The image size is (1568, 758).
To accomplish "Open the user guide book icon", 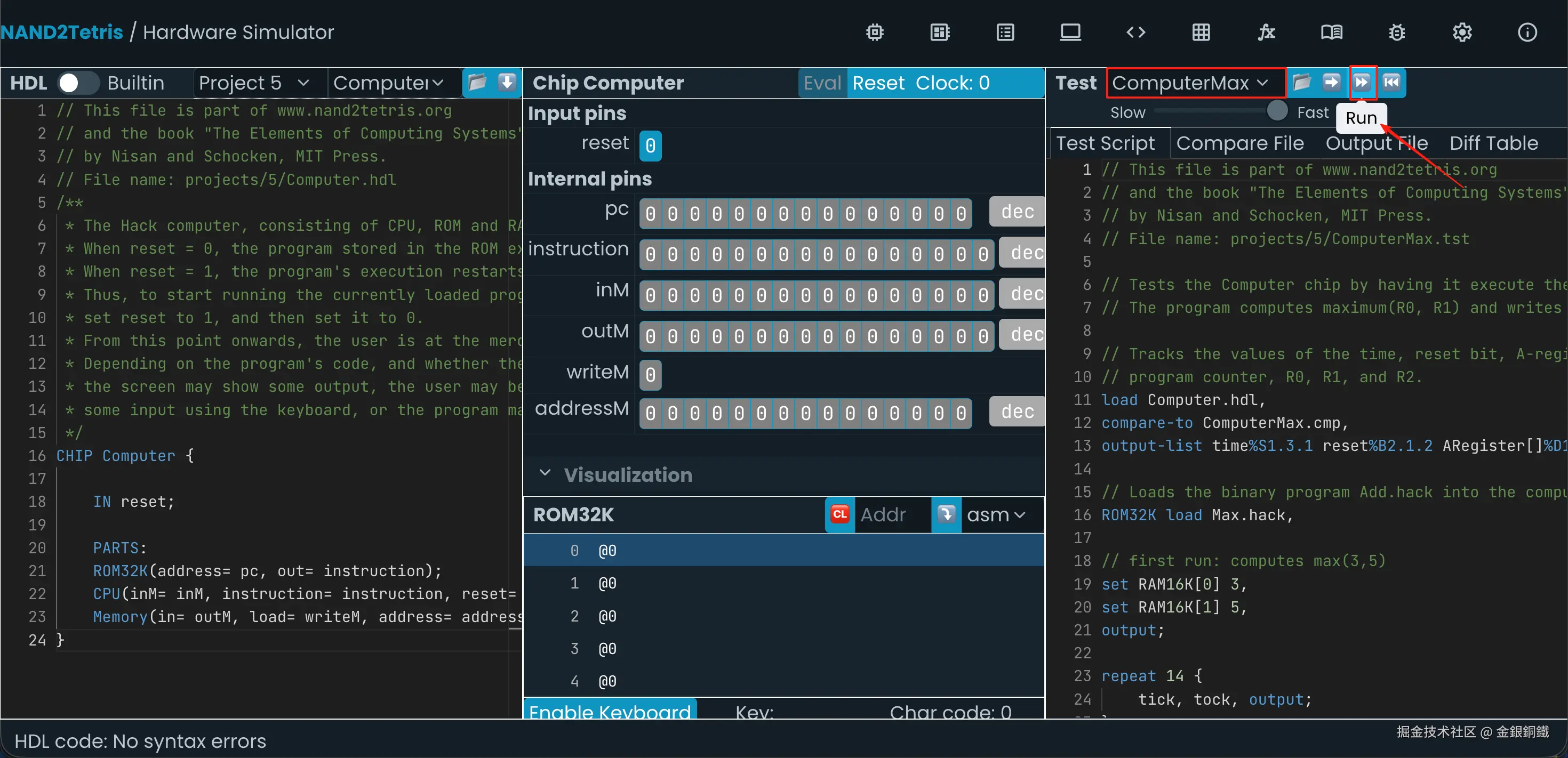I will tap(1331, 32).
